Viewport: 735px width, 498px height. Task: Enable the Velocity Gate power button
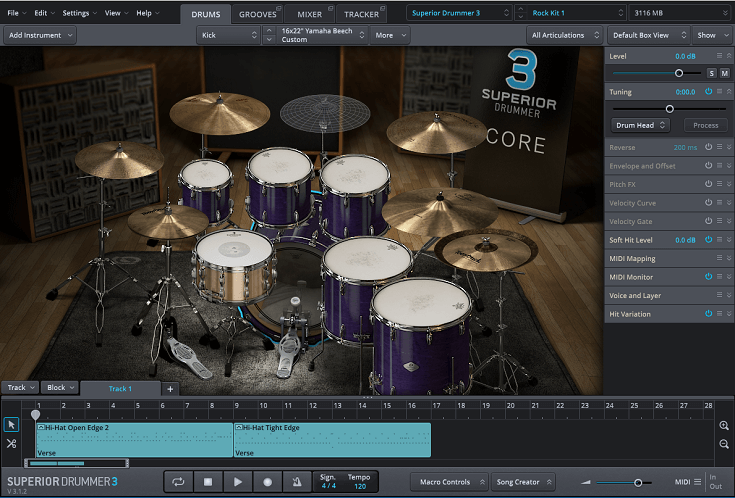(708, 221)
